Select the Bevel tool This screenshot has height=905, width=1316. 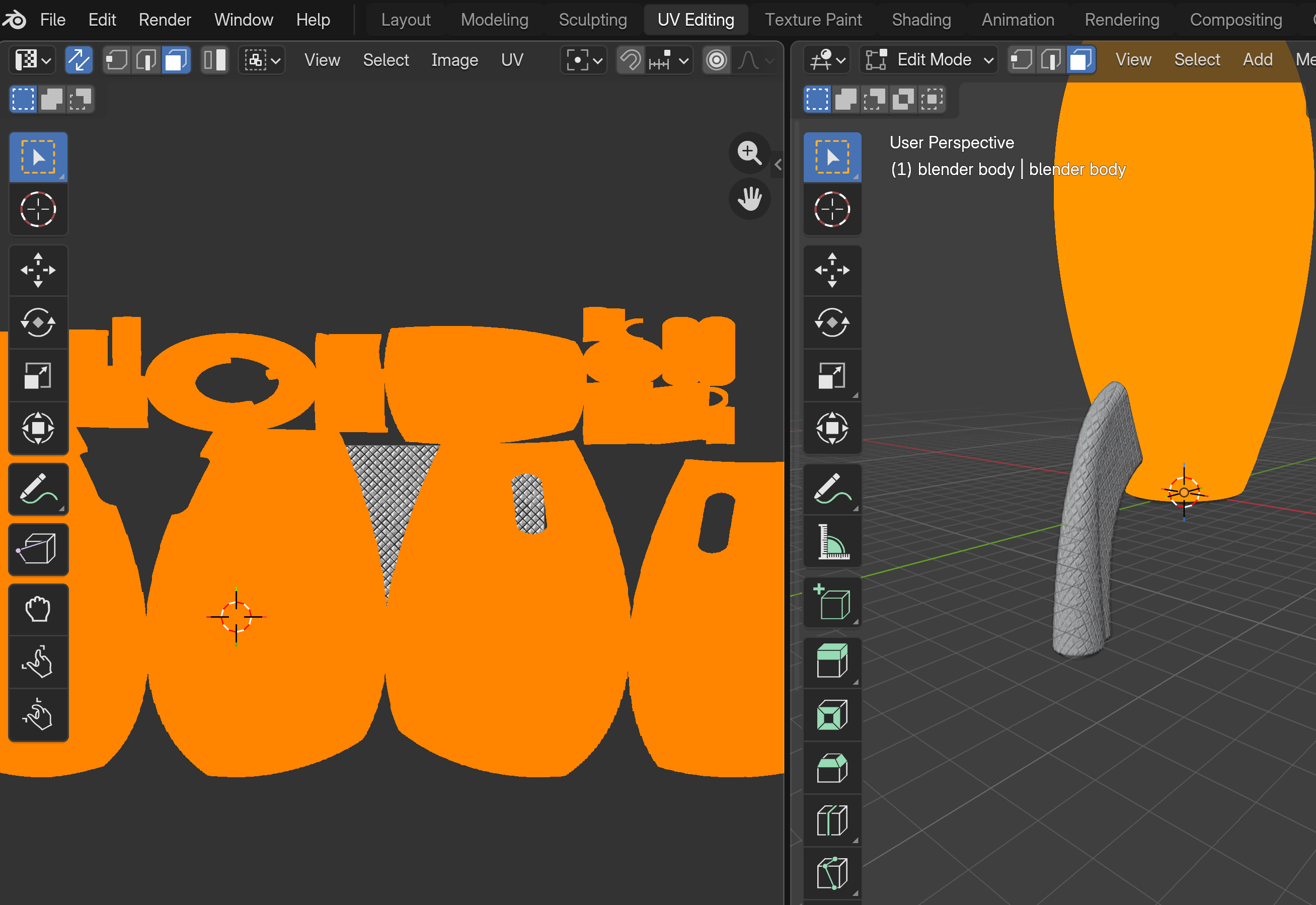tap(832, 767)
